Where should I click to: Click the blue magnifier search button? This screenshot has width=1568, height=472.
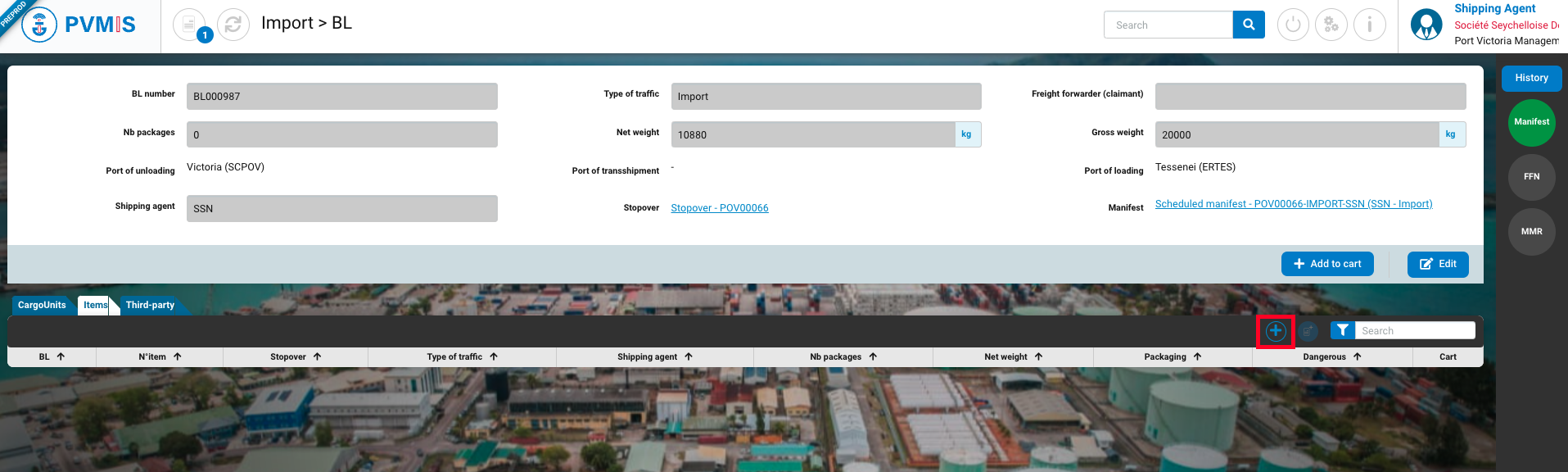click(1248, 25)
